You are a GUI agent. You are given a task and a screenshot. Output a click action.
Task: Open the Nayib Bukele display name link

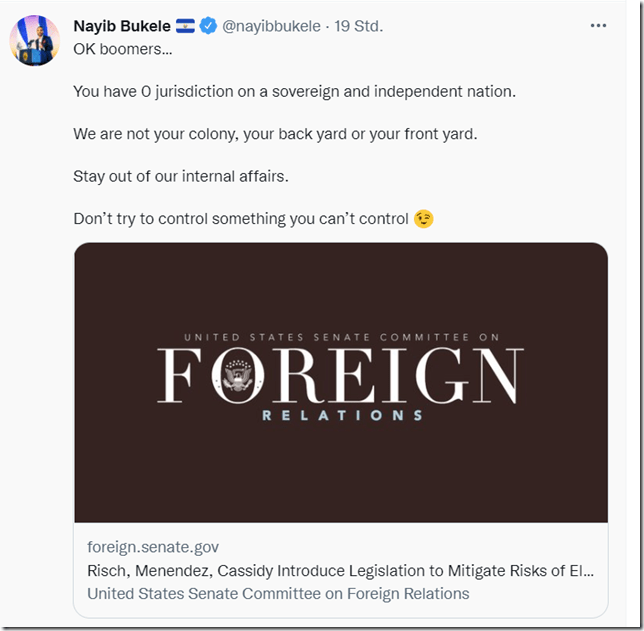[122, 27]
